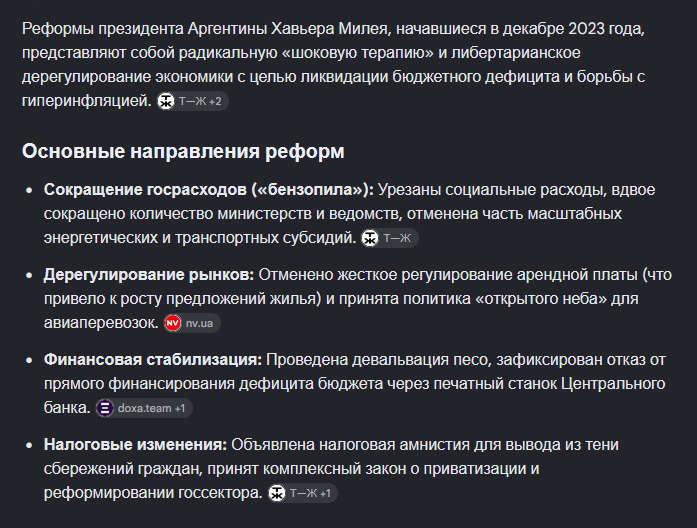Open the doxa.team source citation
Screen dimensions: 697x528
click(144, 408)
